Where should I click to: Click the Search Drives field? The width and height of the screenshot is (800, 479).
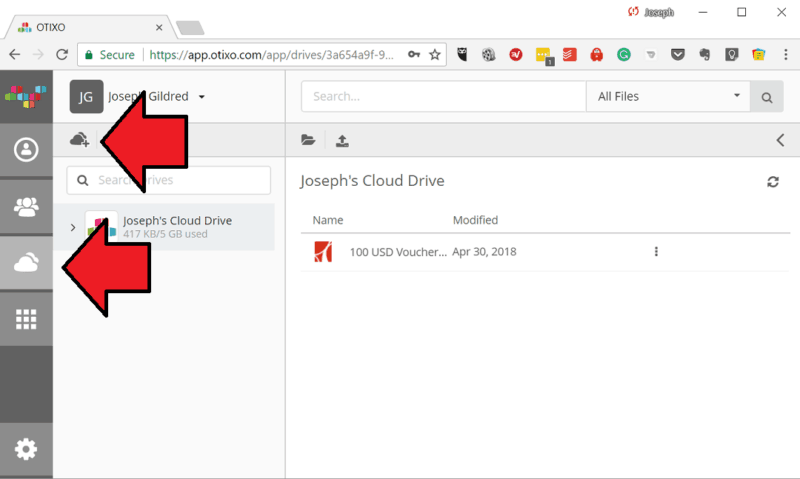click(x=168, y=180)
